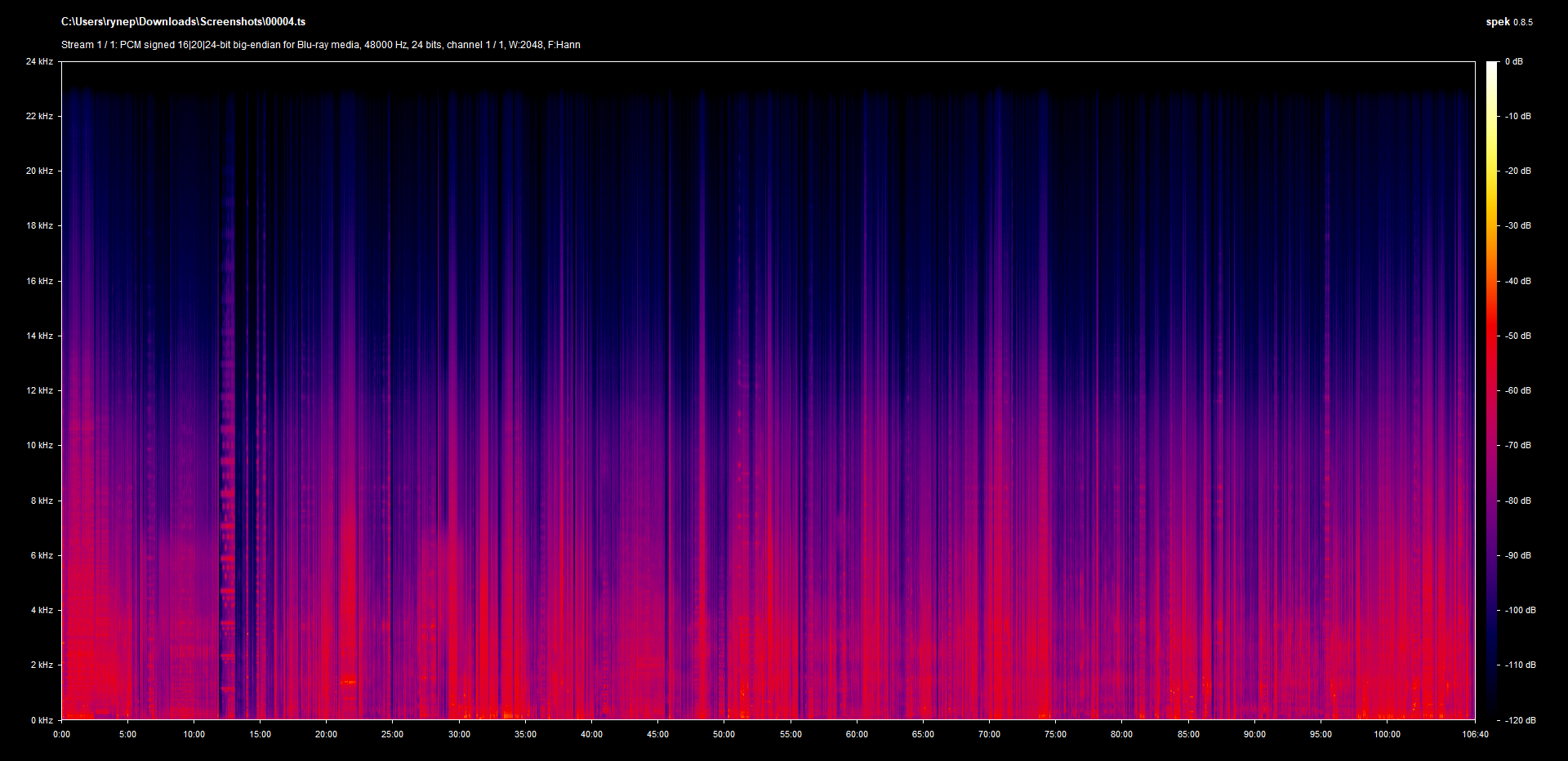Click the 20 kHz frequency axis label

point(39,171)
